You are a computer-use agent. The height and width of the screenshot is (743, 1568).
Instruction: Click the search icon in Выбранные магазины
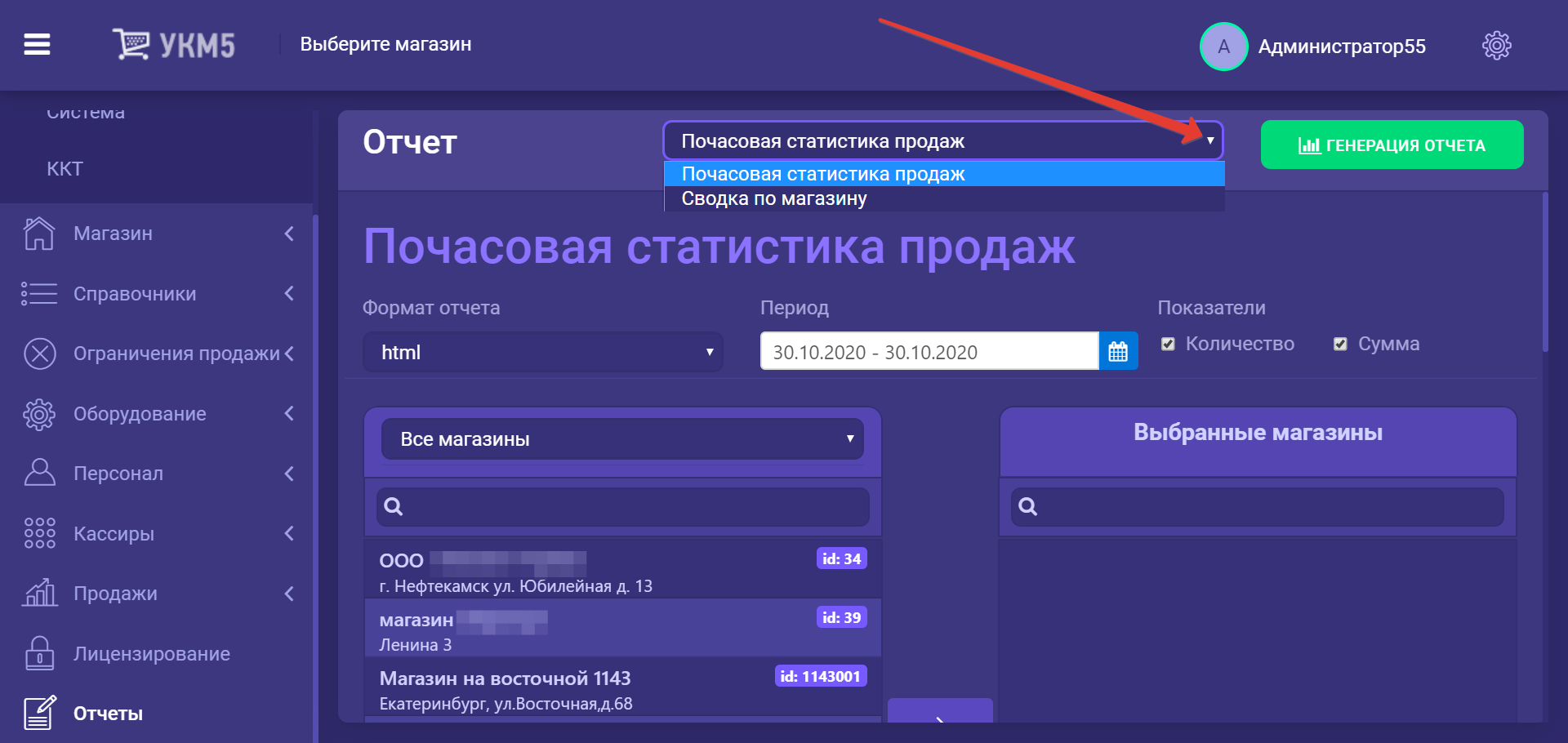tap(1027, 506)
